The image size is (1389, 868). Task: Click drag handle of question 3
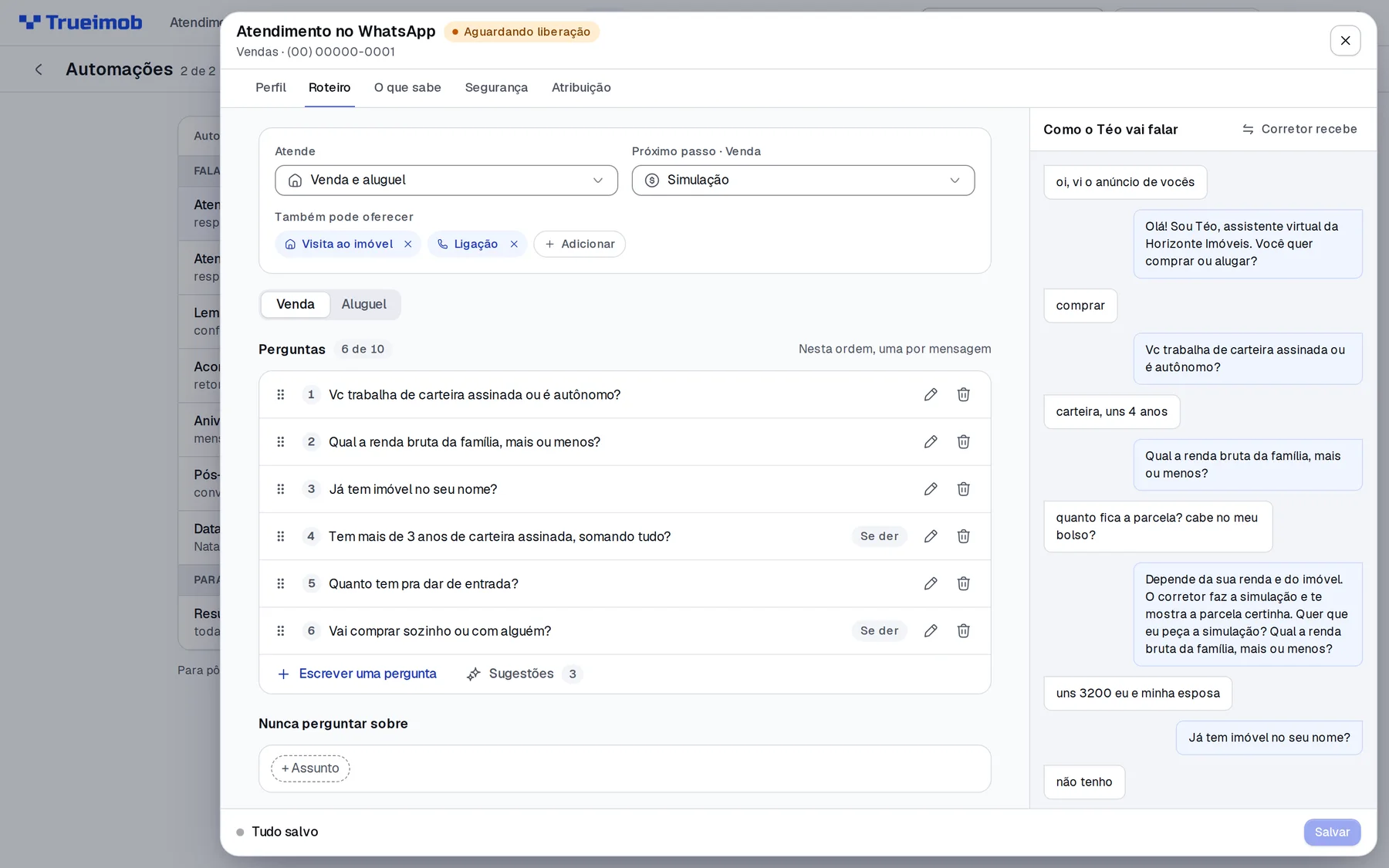click(281, 489)
